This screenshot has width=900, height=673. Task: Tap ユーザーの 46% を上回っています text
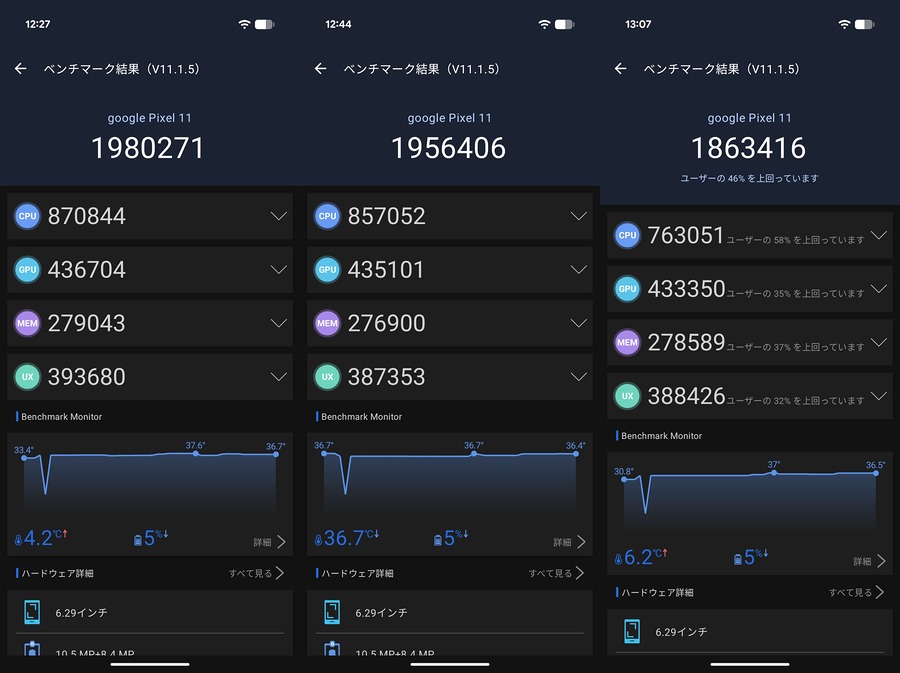point(749,178)
